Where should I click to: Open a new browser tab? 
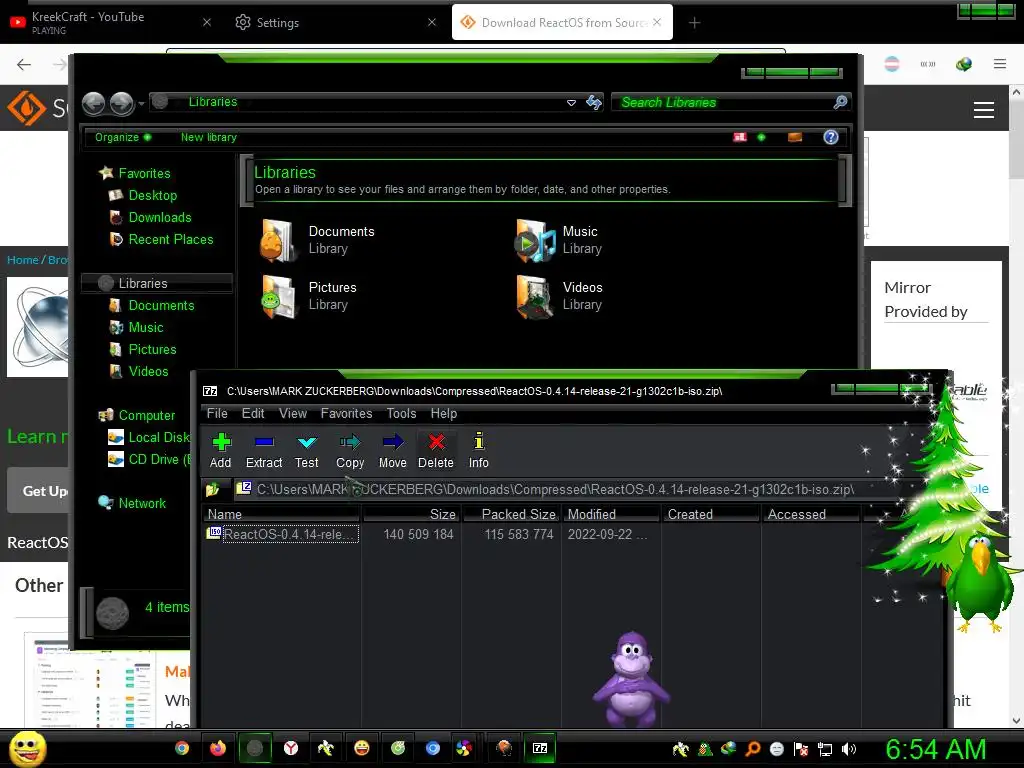coord(694,23)
